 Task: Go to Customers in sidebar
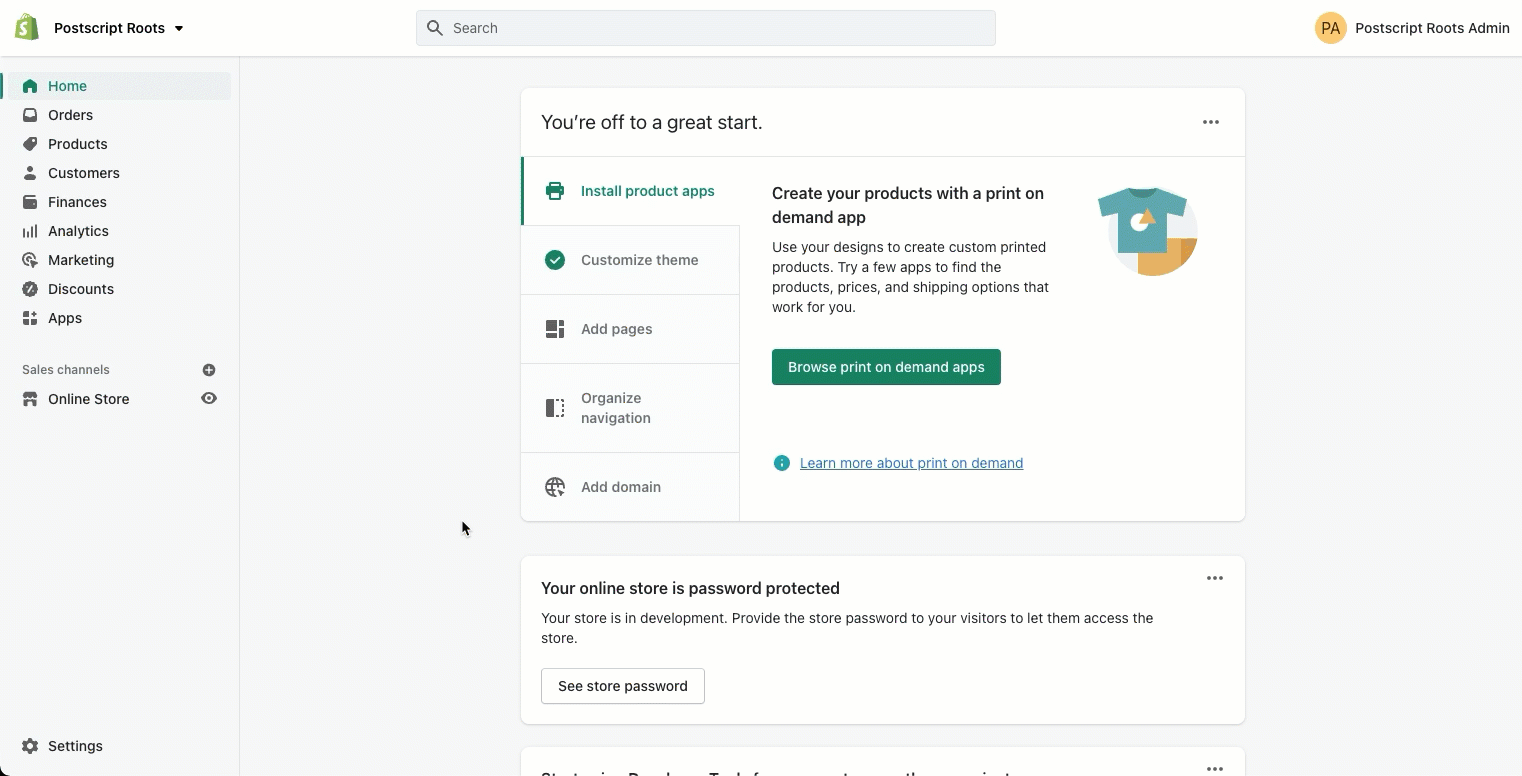[x=83, y=173]
